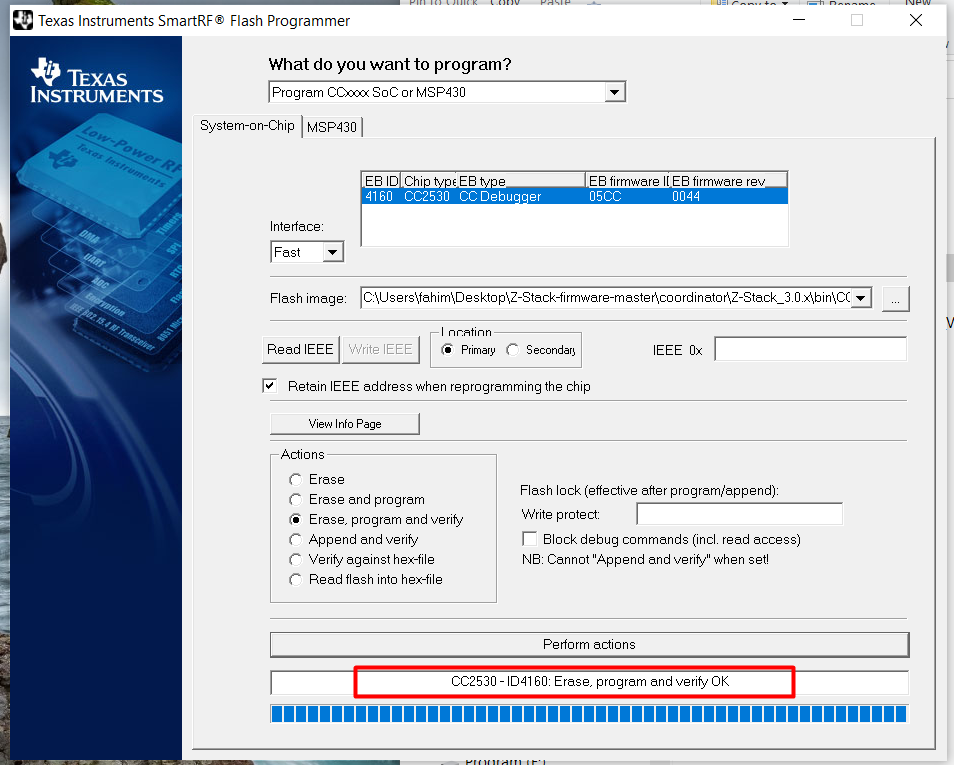Expand the Flash image history dropdown arrow

(x=861, y=298)
